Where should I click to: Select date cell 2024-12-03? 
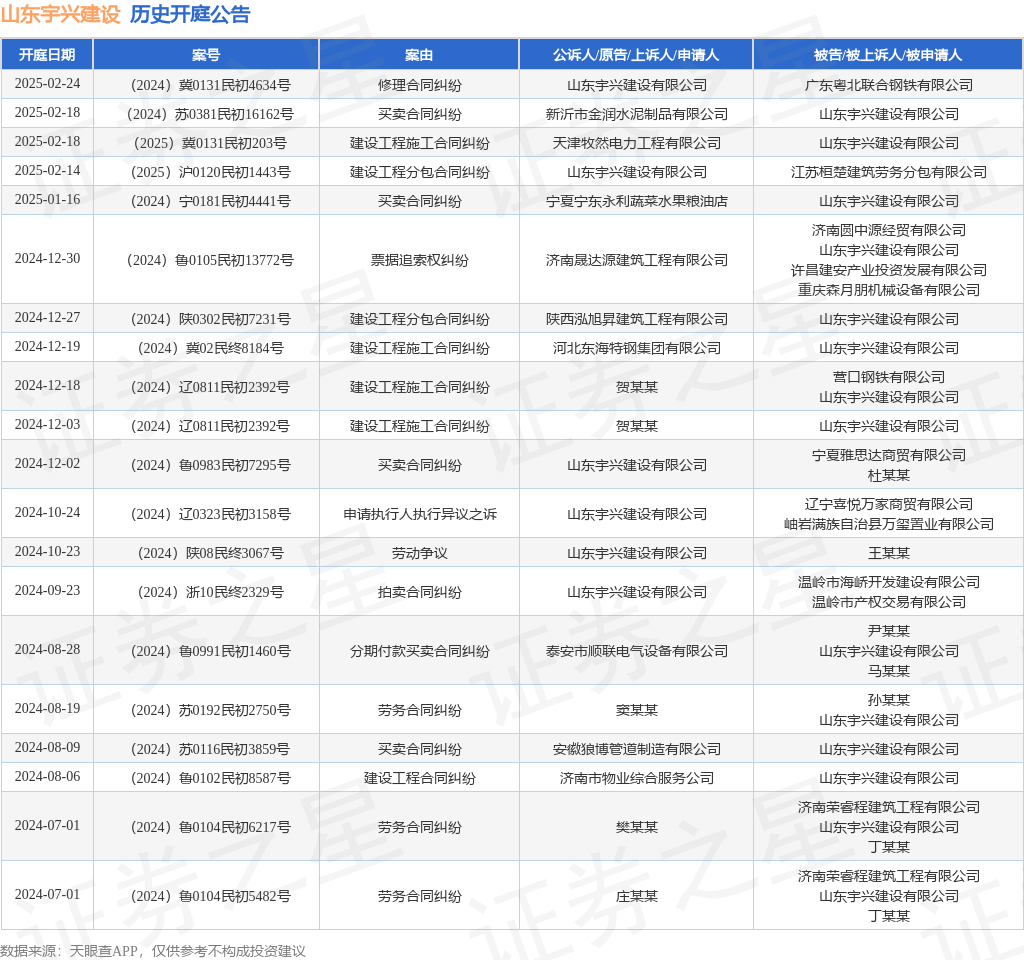pyautogui.click(x=47, y=425)
